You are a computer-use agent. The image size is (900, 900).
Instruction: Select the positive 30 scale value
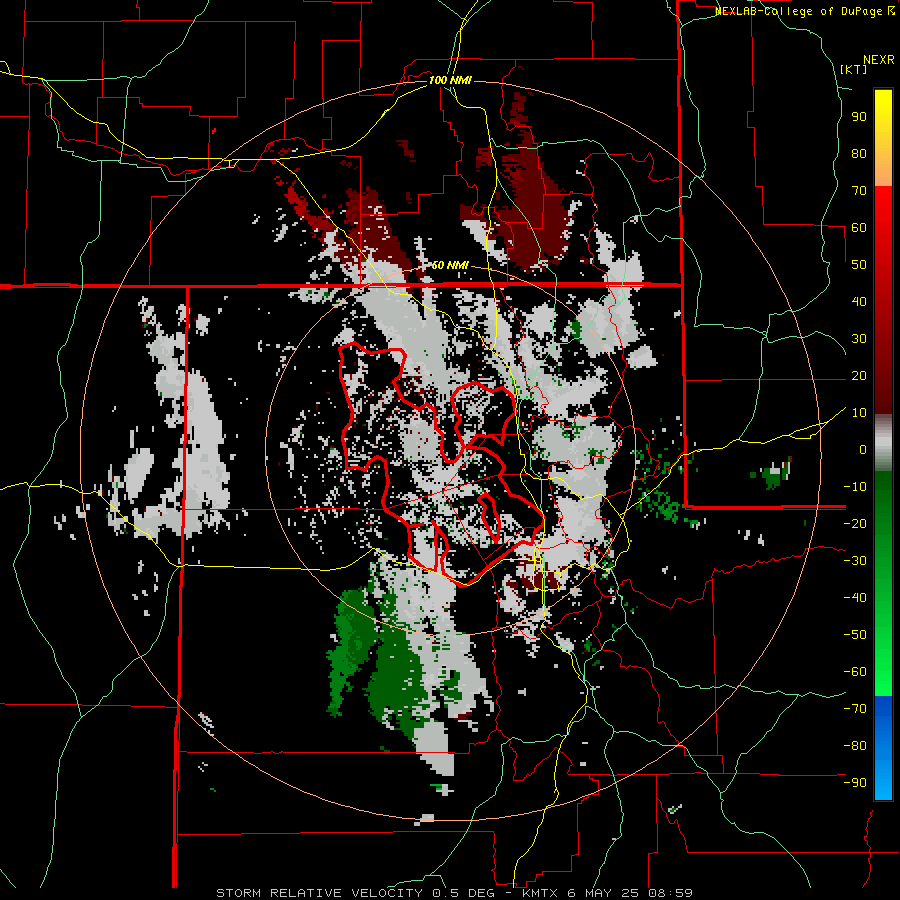tap(859, 339)
